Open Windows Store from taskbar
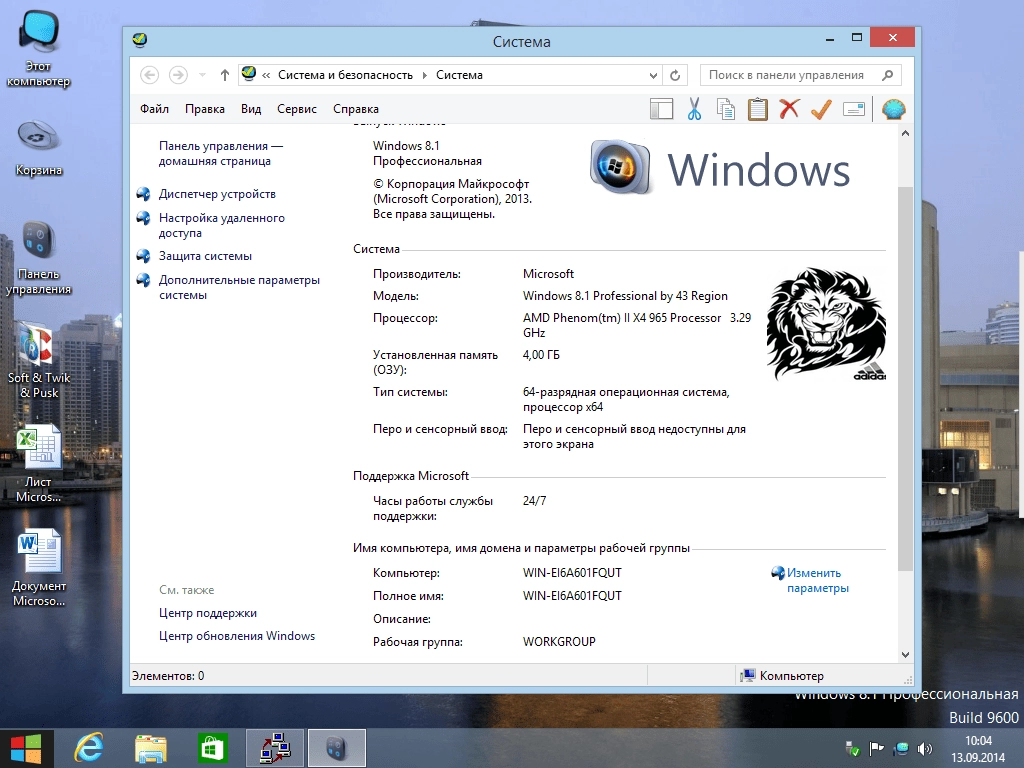Viewport: 1024px width, 768px height. coord(212,748)
